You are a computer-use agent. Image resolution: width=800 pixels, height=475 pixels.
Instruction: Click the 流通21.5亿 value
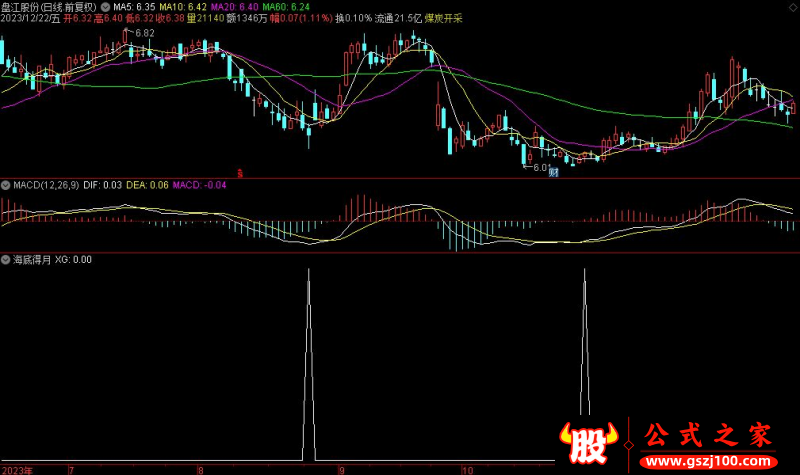[398, 18]
